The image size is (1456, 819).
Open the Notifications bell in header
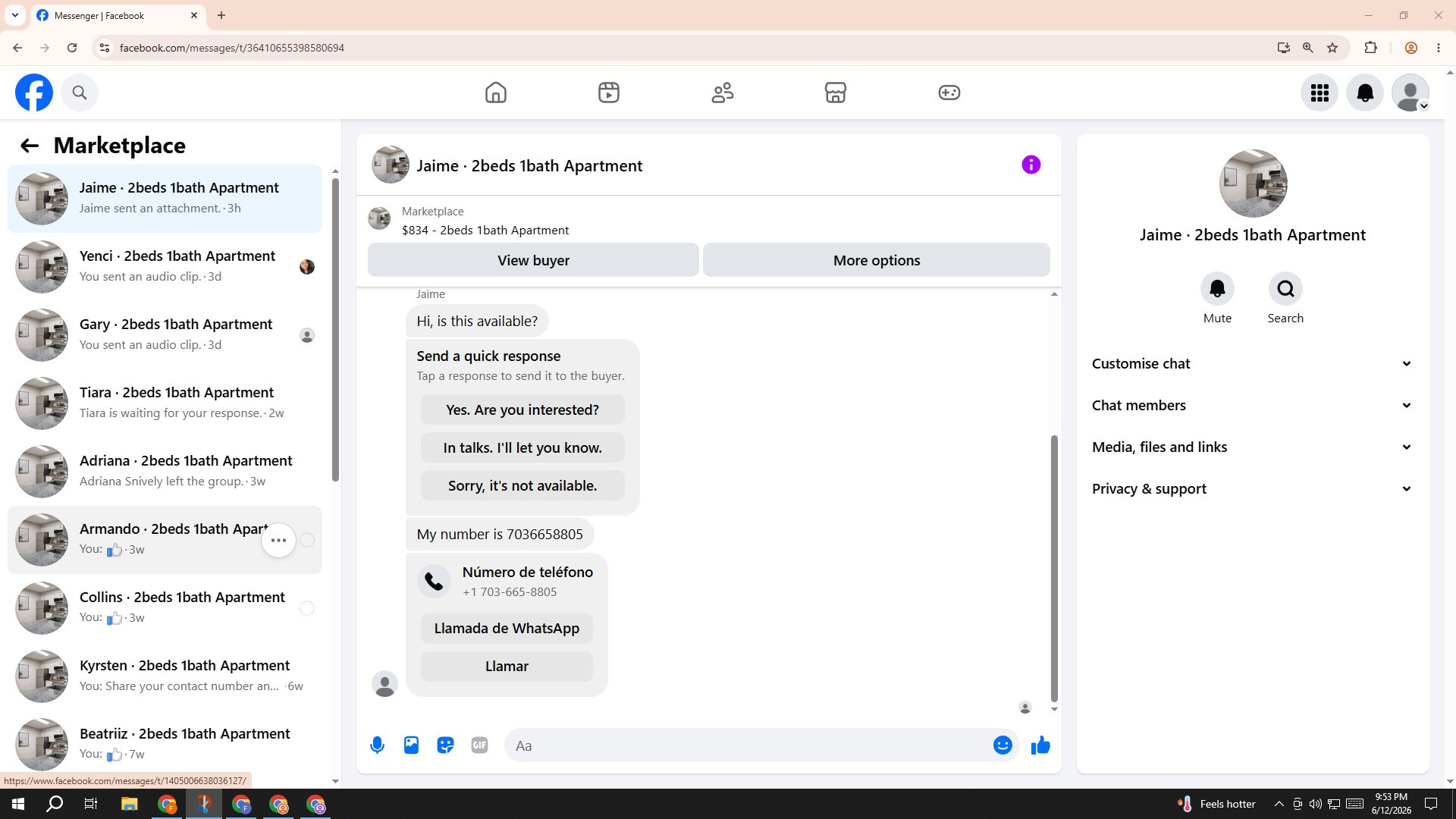1365,93
